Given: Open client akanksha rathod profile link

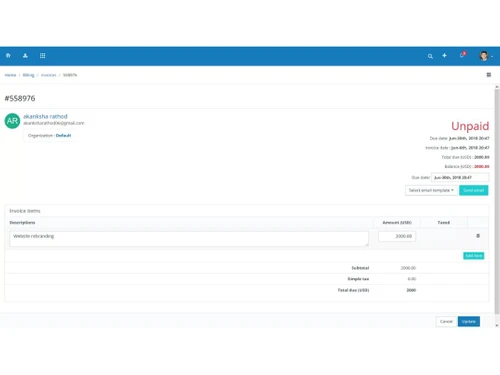Looking at the screenshot, I should coord(45,116).
